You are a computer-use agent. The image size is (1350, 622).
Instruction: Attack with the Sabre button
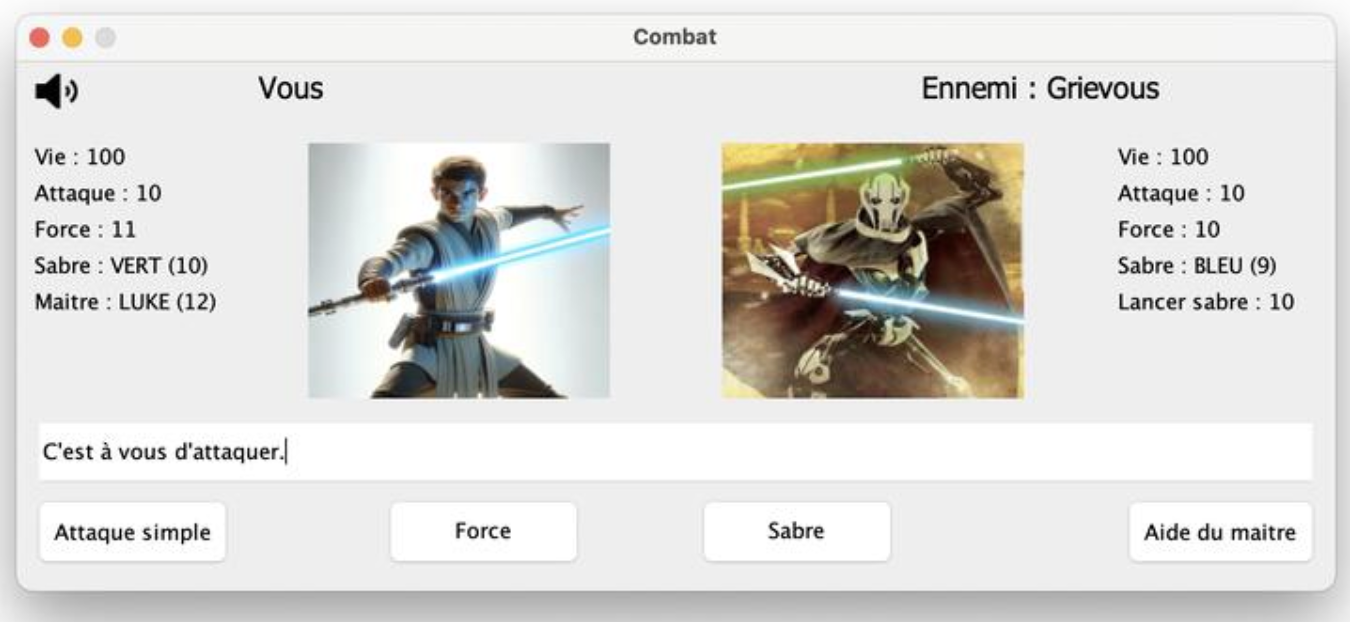[x=796, y=531]
